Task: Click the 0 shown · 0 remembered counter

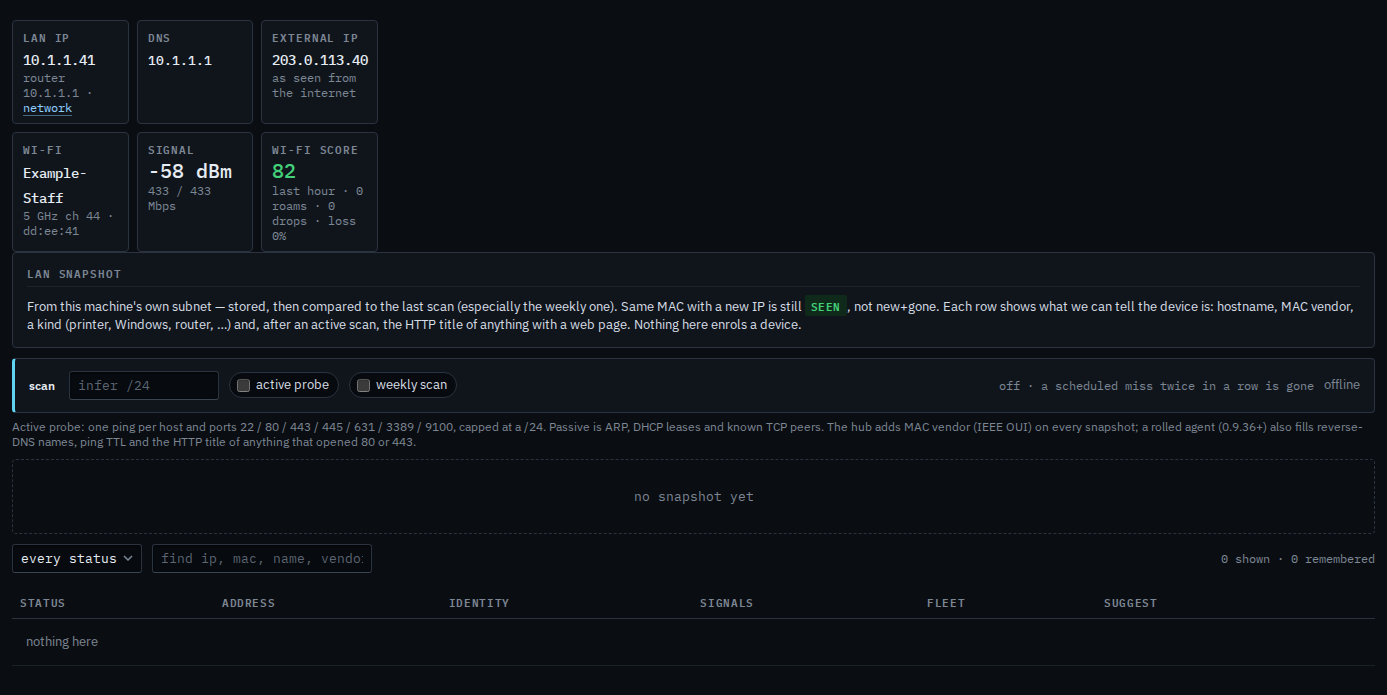Action: 1298,559
